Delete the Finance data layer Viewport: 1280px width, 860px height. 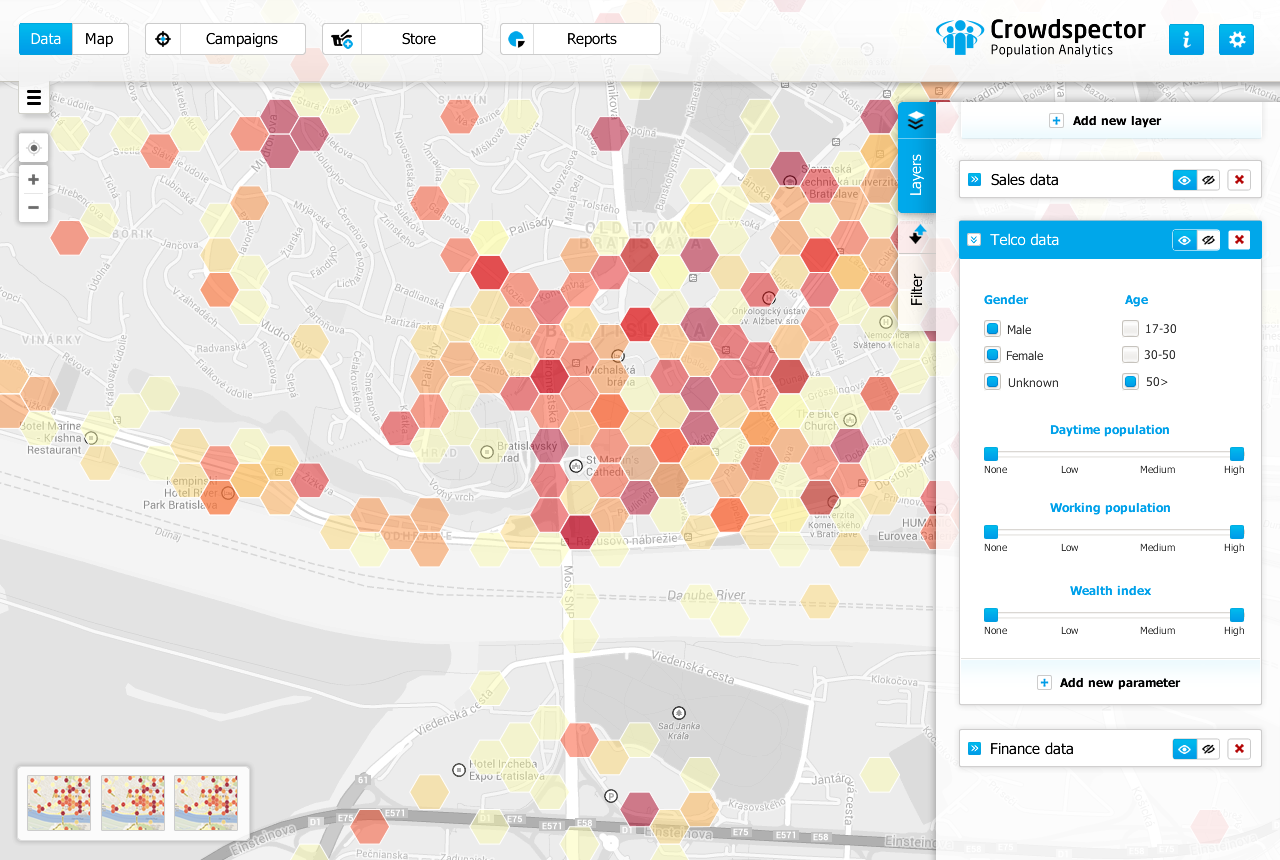tap(1239, 749)
